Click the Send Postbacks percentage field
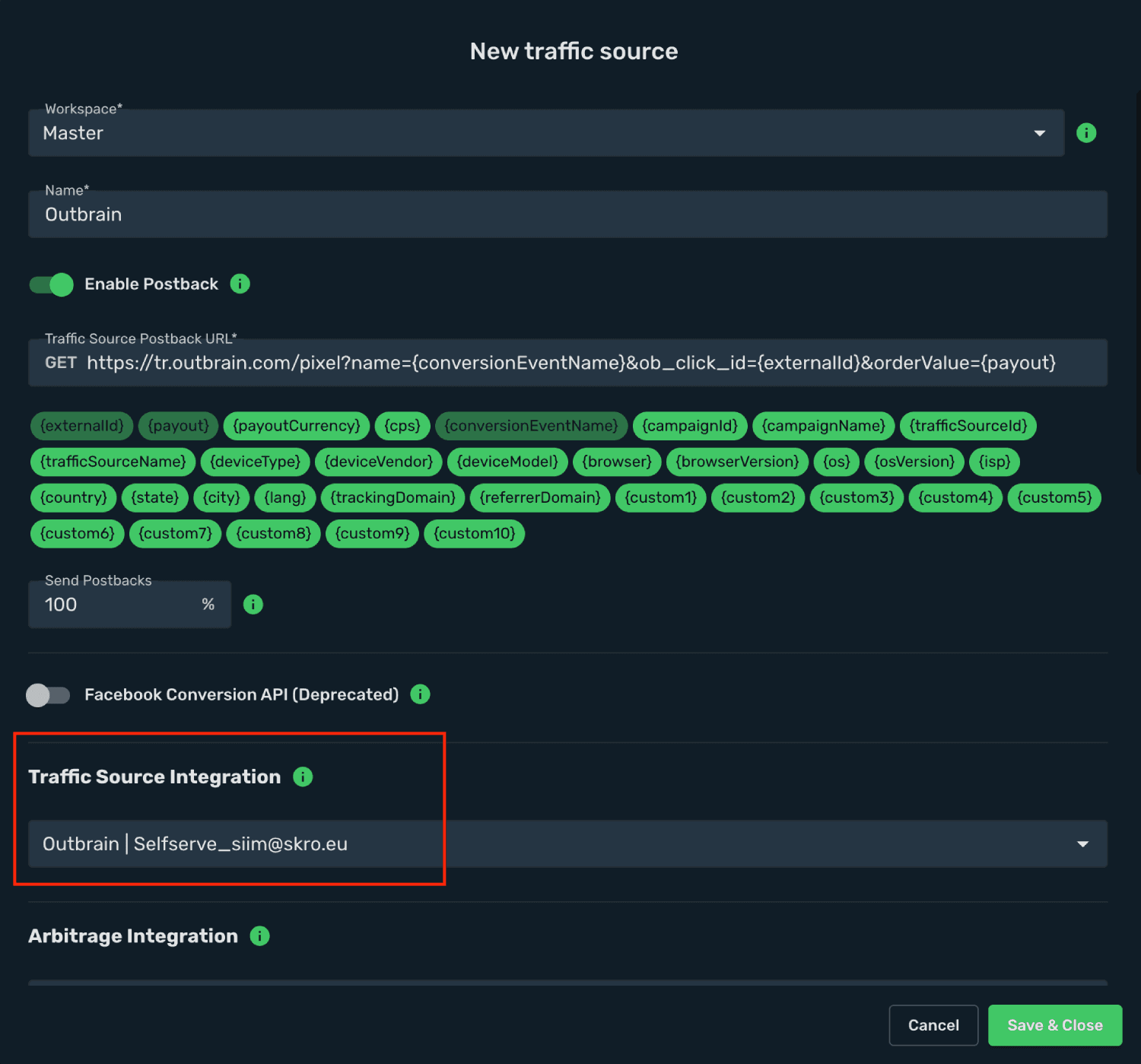Viewport: 1141px width, 1064px height. click(x=129, y=605)
